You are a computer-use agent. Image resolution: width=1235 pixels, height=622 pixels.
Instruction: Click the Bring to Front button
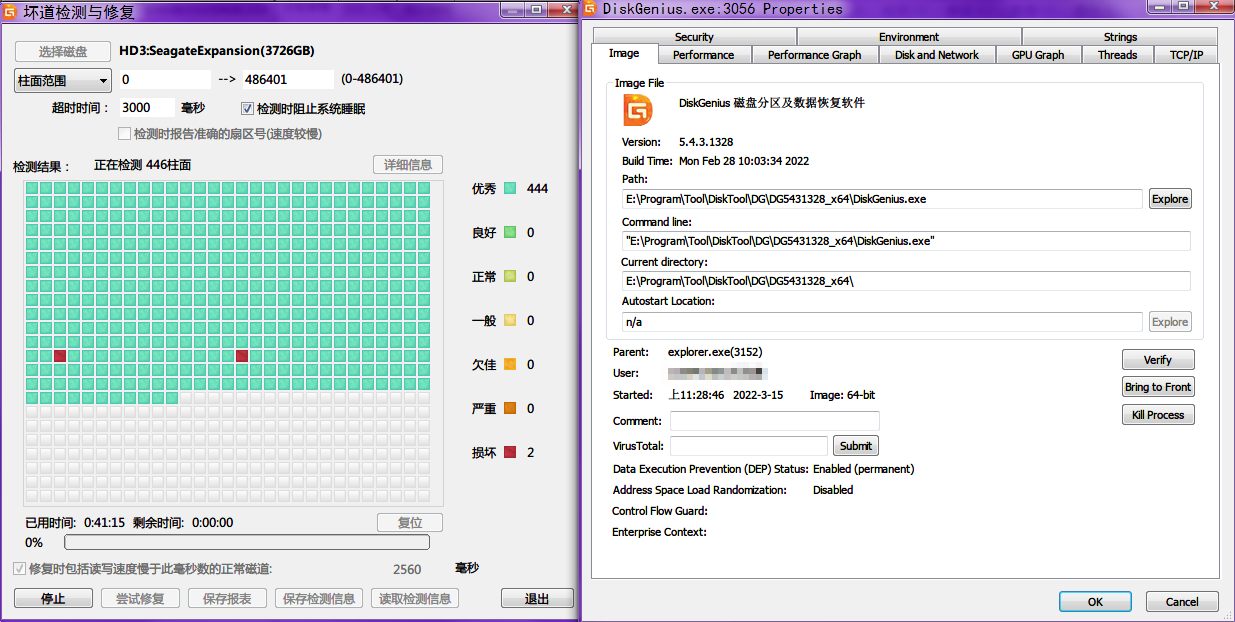point(1158,387)
